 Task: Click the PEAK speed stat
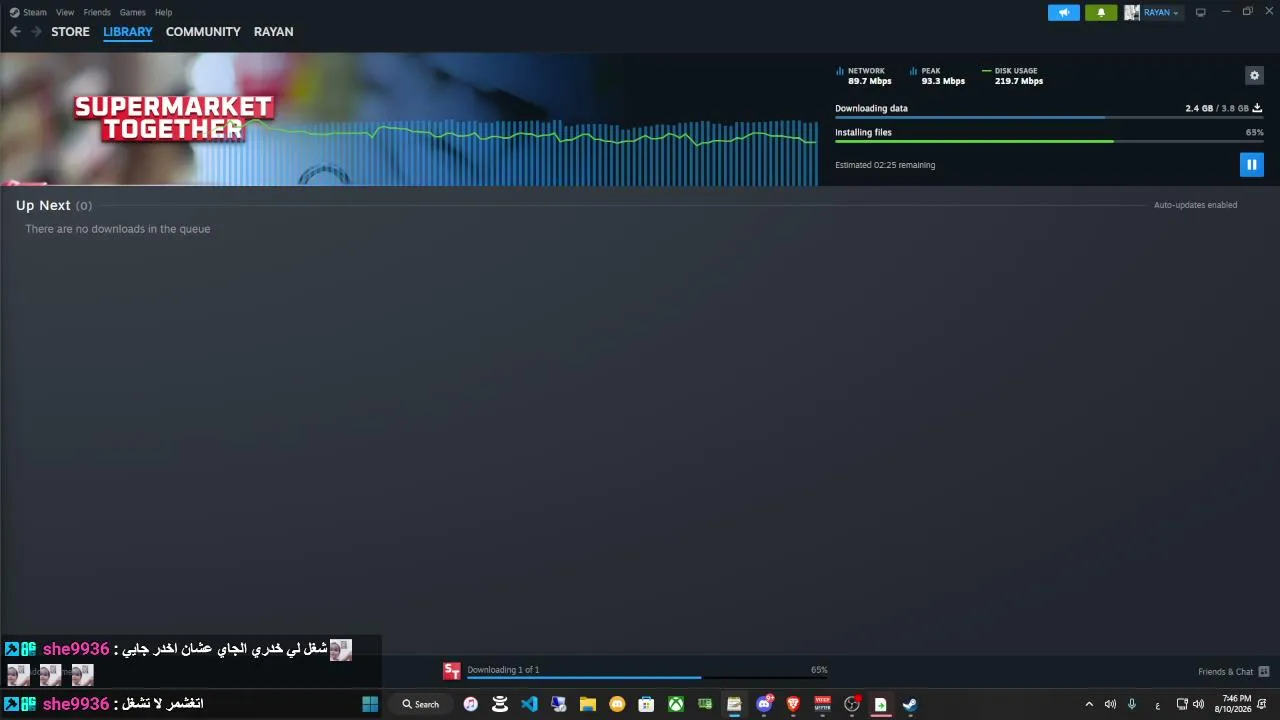click(x=938, y=76)
